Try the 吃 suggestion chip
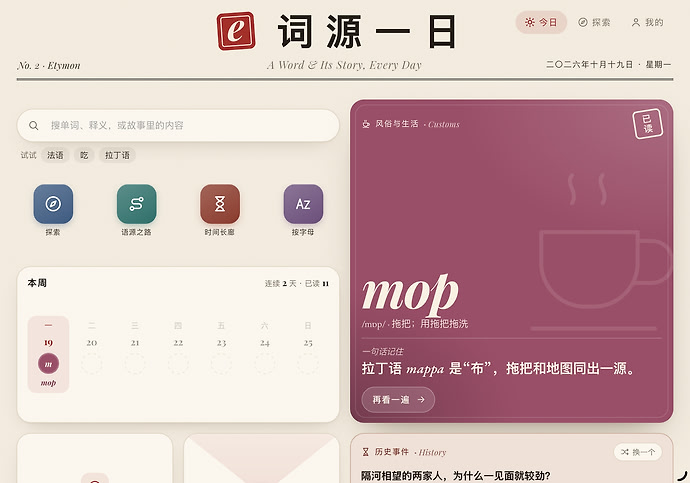The height and width of the screenshot is (483, 690). tap(84, 155)
